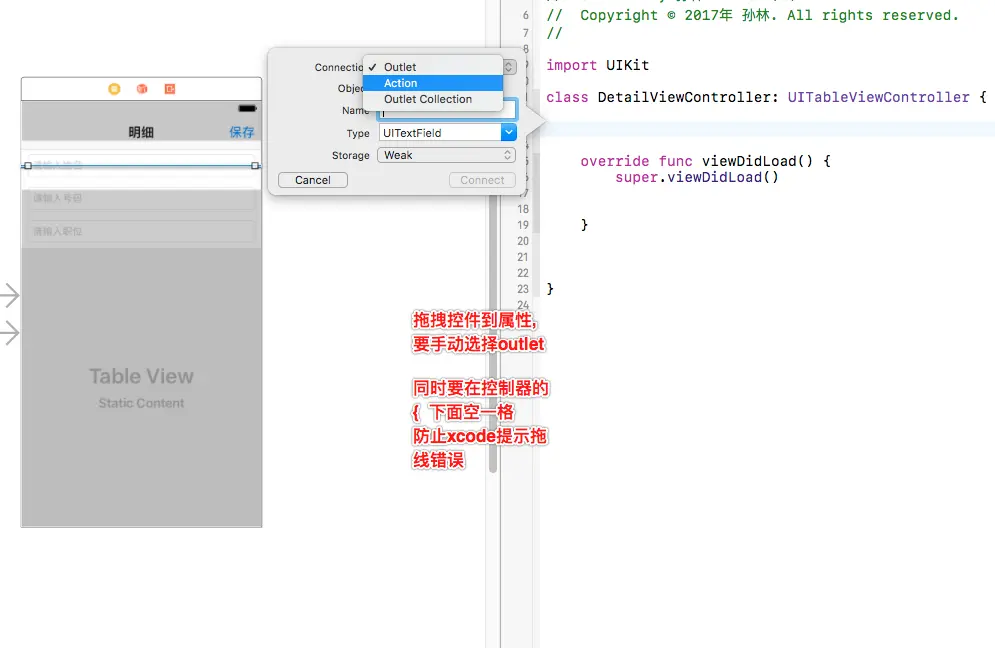This screenshot has width=995, height=648.
Task: Click the left resize handle of selected field
Action: coord(27,166)
